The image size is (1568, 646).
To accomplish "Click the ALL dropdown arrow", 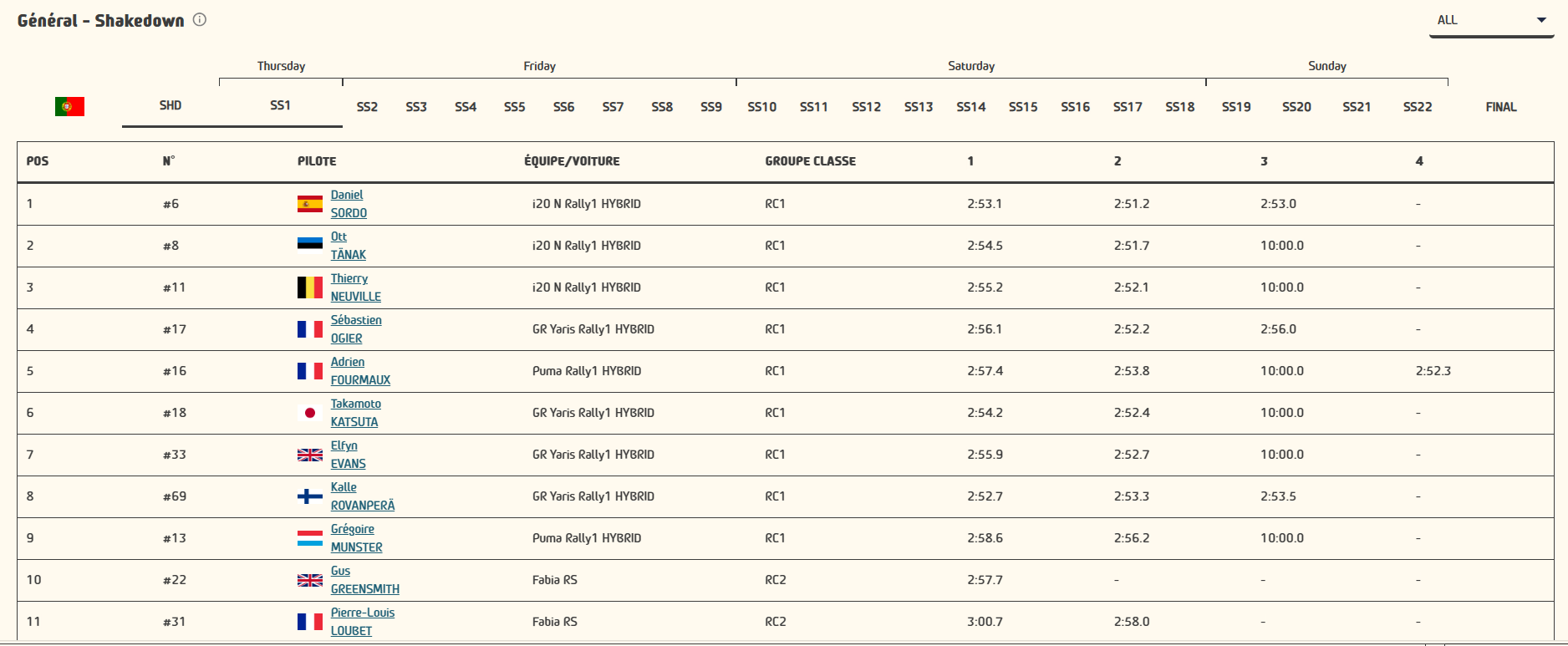I will point(1541,20).
